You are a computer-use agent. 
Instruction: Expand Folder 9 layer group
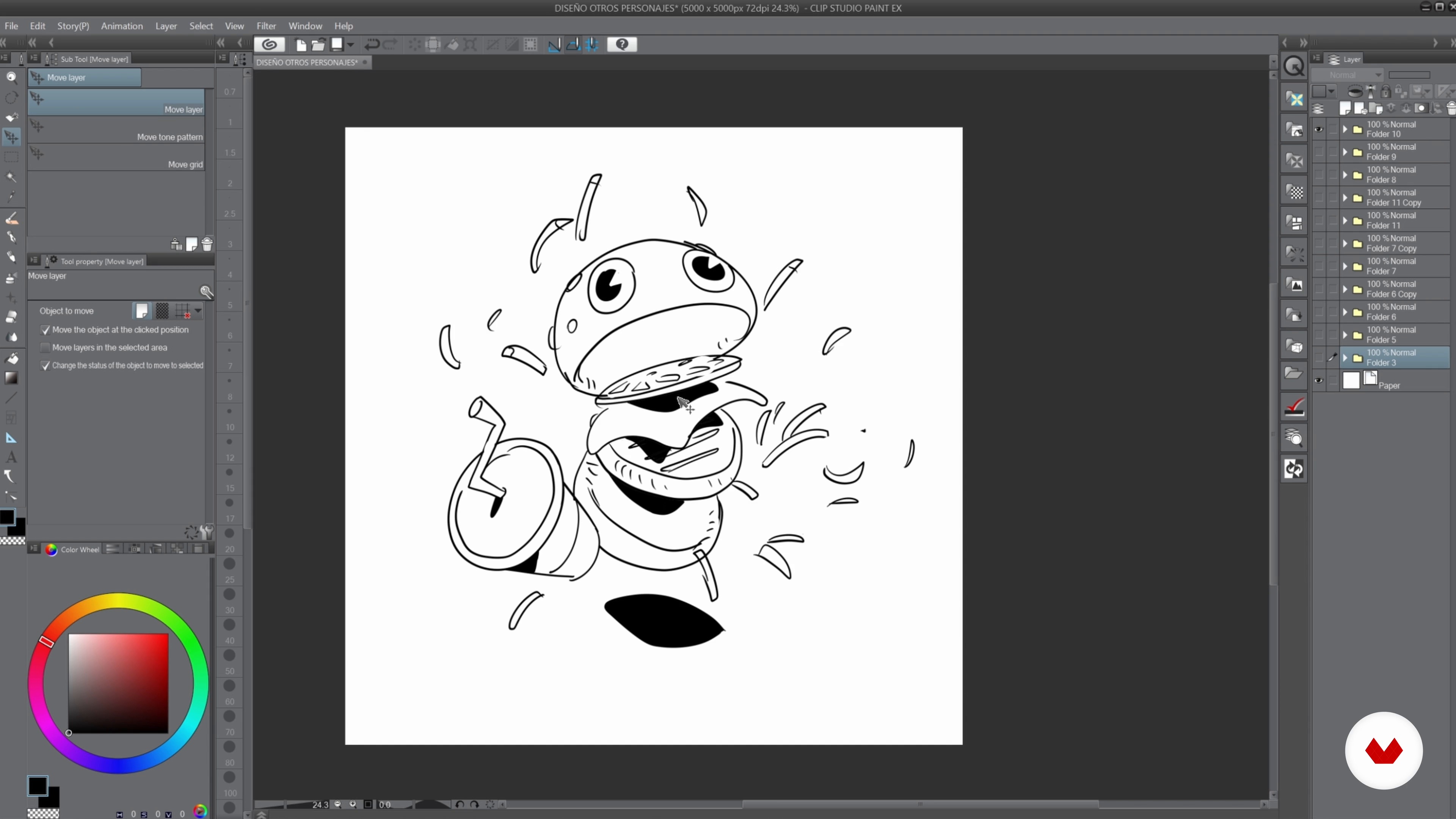(x=1345, y=152)
